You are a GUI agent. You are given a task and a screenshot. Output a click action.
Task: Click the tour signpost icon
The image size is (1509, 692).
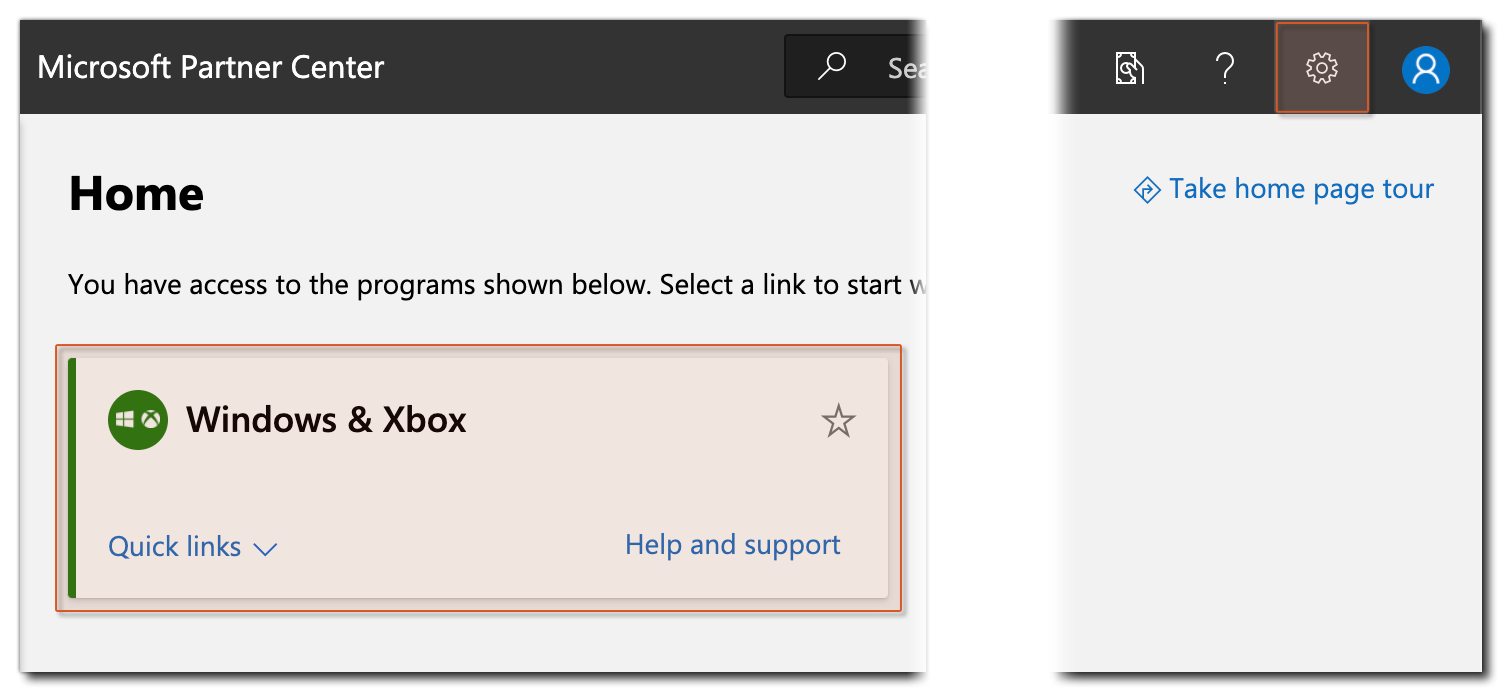pyautogui.click(x=1146, y=190)
